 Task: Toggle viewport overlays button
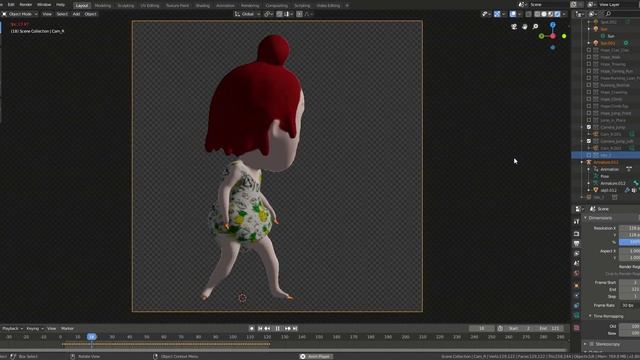pos(513,14)
